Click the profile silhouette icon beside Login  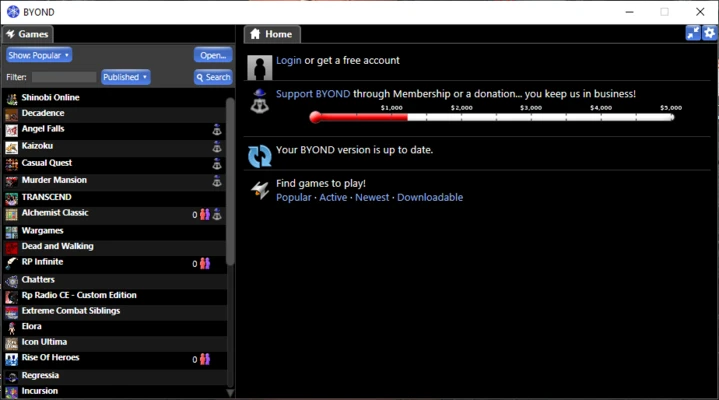coord(259,67)
